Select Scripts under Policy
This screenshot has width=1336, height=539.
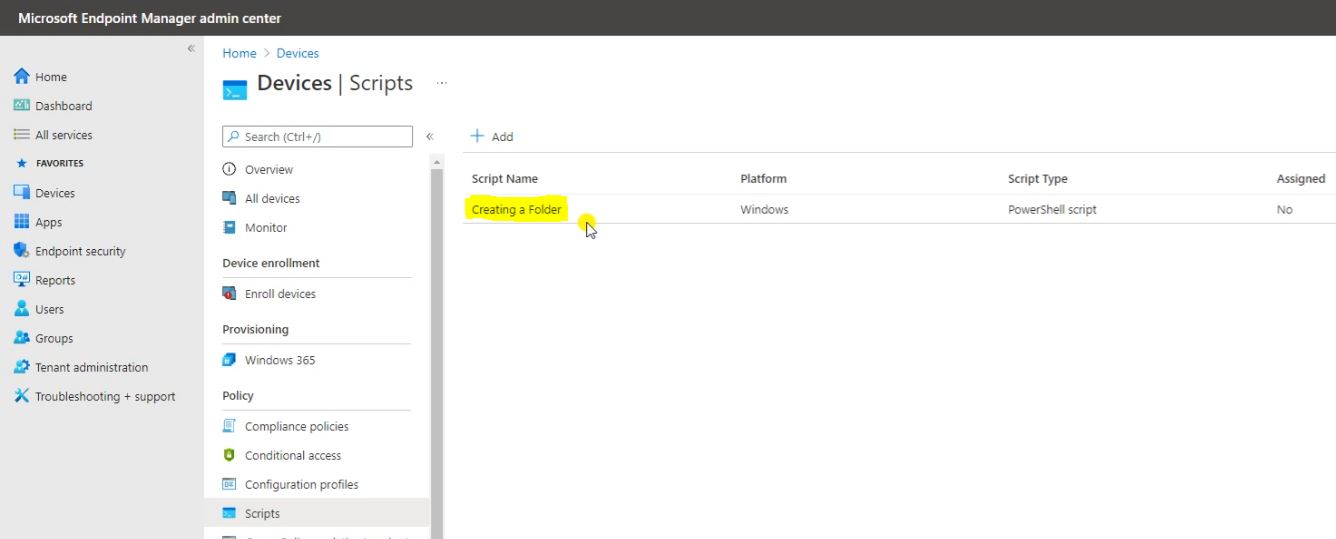[262, 513]
